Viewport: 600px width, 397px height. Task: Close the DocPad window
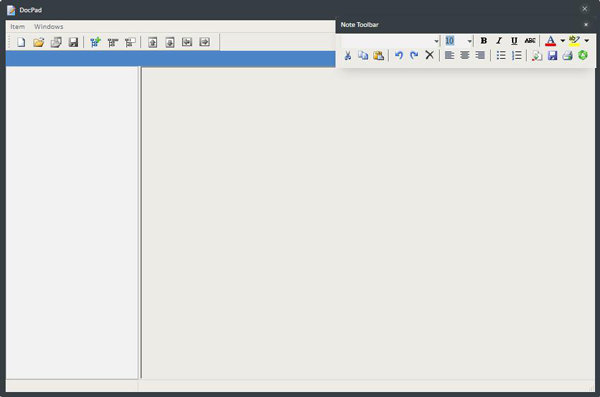[x=584, y=9]
